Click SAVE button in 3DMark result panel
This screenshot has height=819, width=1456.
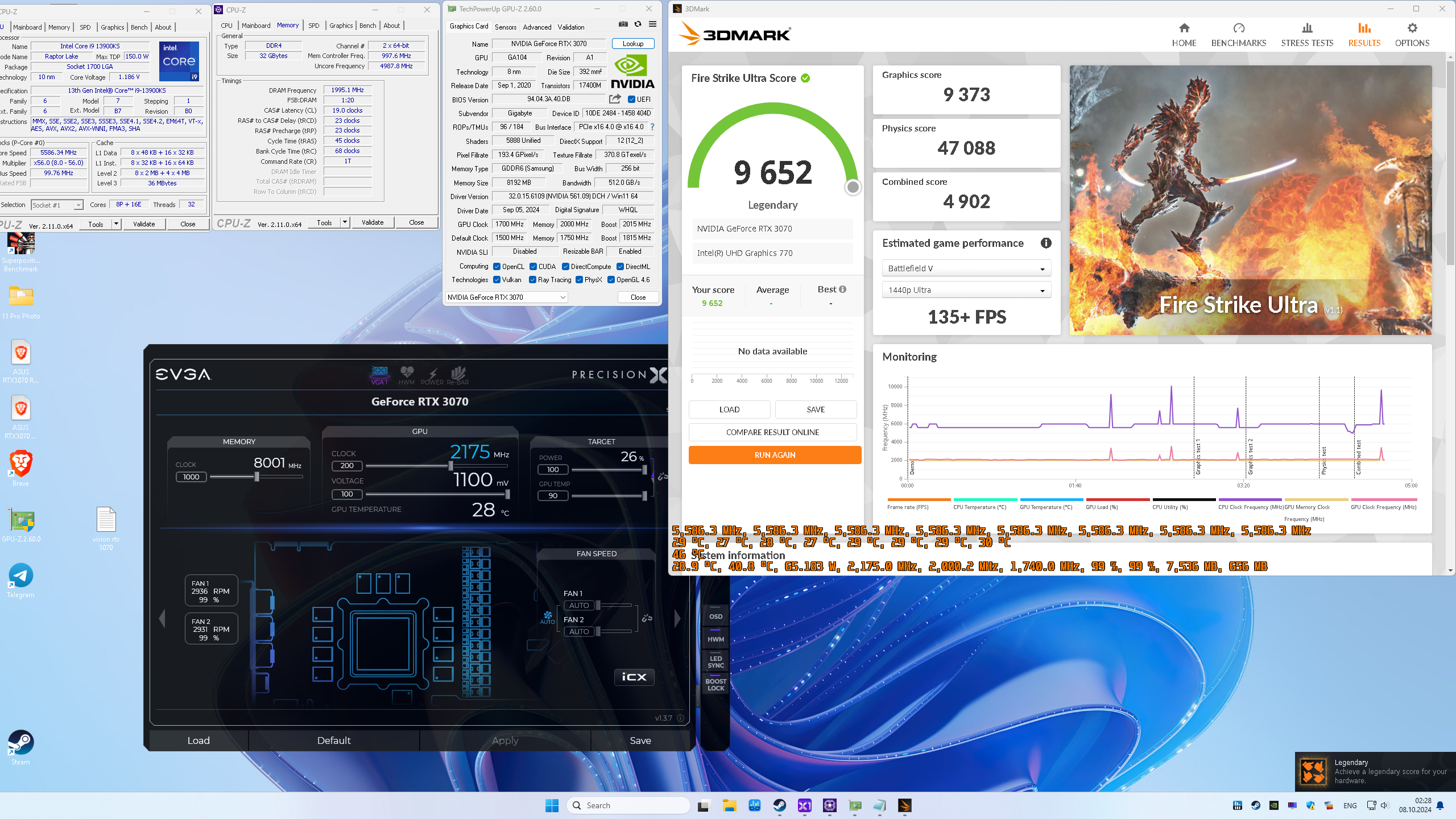pos(816,409)
